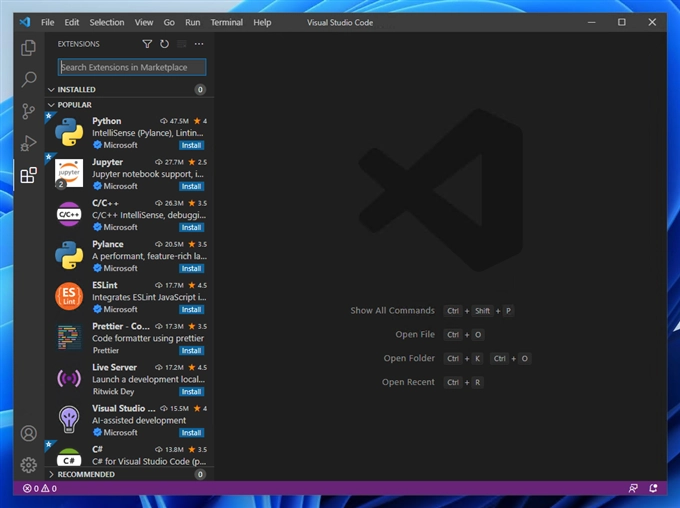This screenshot has height=508, width=680.
Task: Install the Live Server extension
Action: [191, 392]
